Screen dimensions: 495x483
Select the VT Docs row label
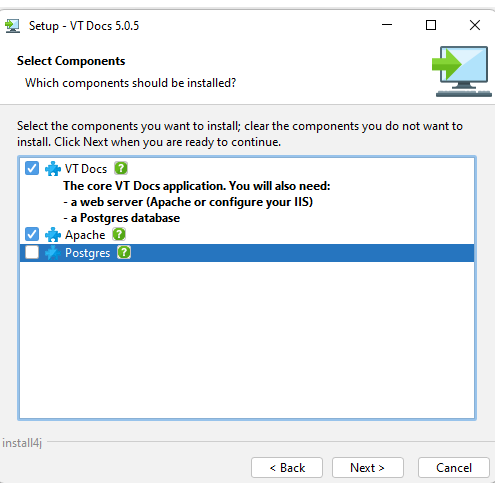click(86, 169)
